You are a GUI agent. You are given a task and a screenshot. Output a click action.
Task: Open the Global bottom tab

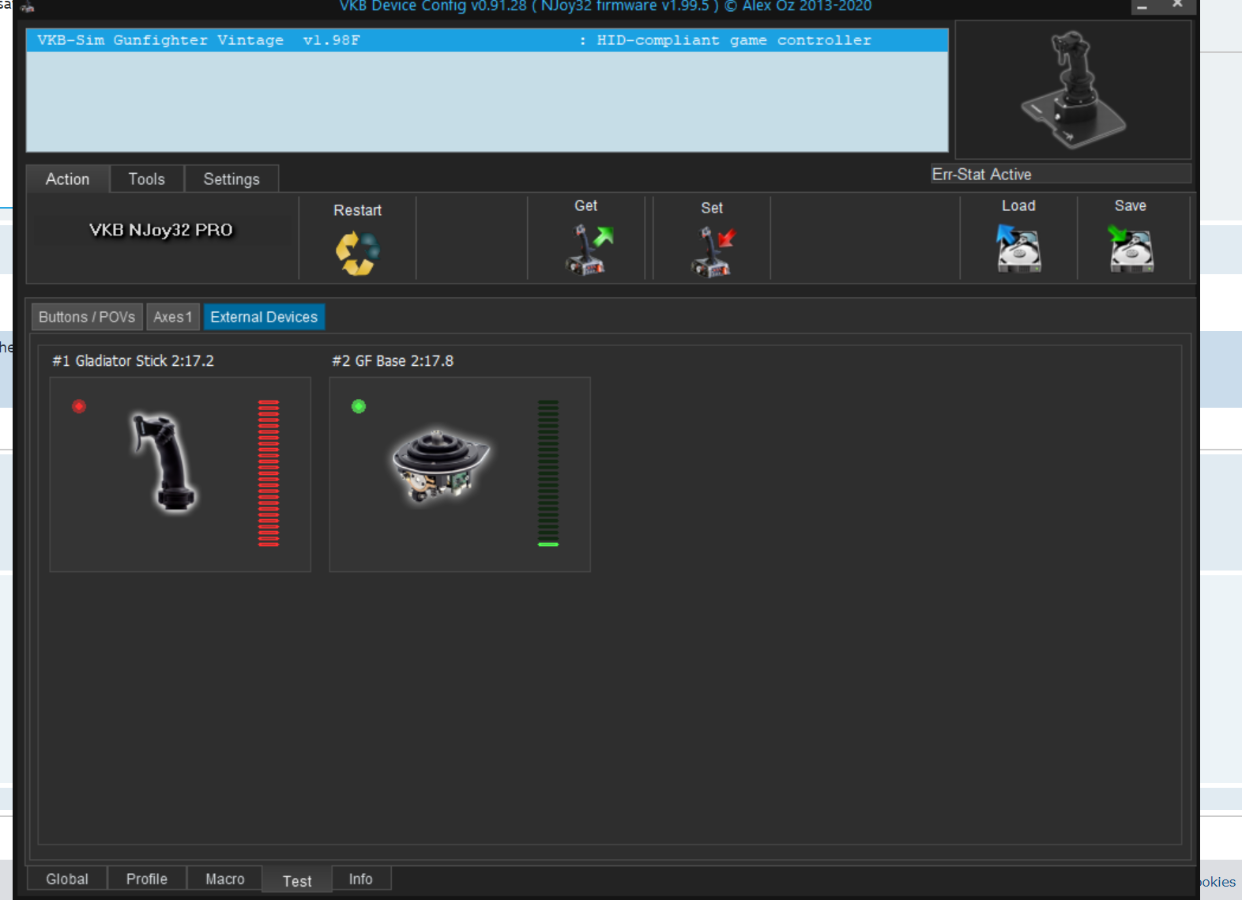coord(67,879)
